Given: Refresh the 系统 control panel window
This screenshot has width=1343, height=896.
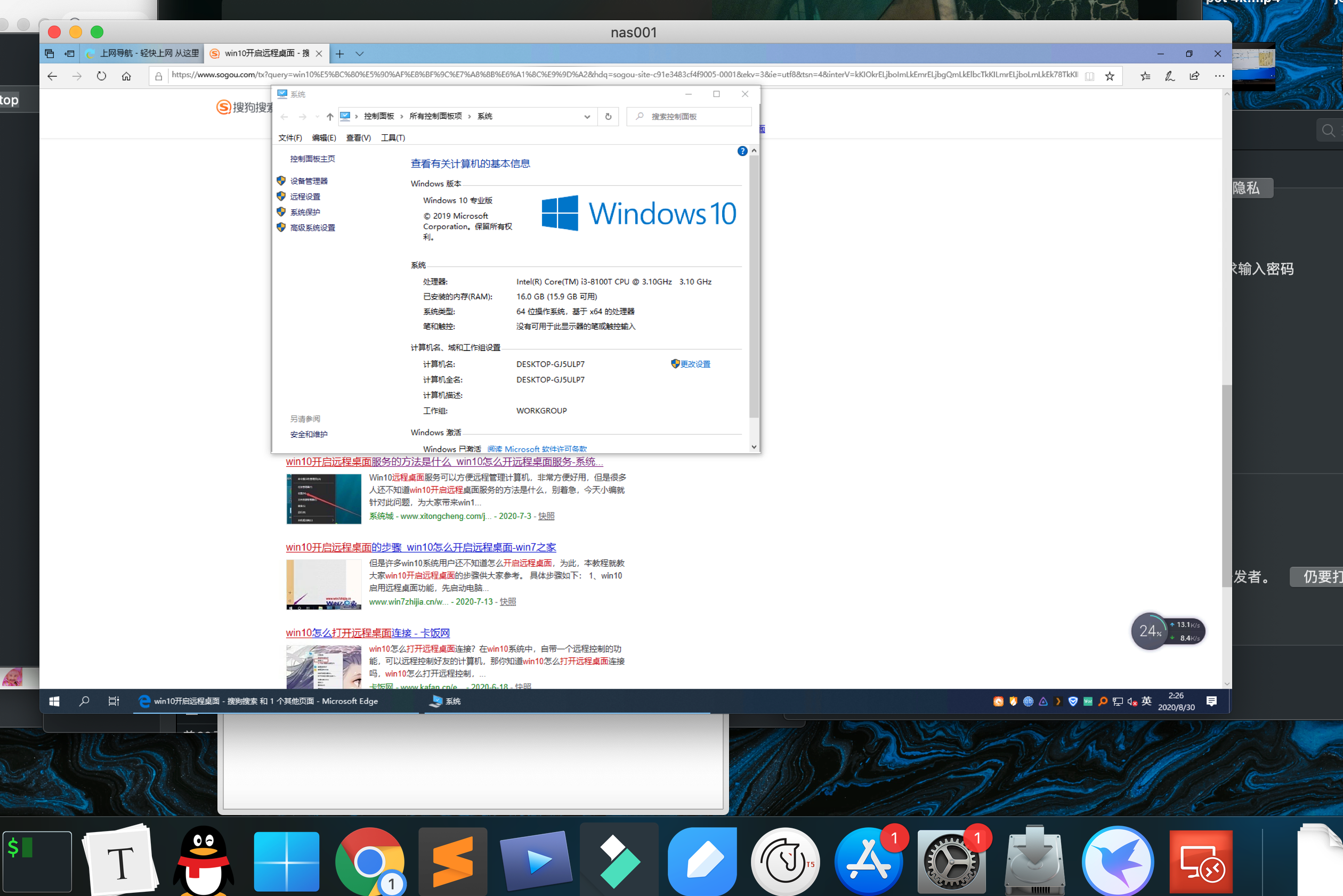Looking at the screenshot, I should pos(608,117).
